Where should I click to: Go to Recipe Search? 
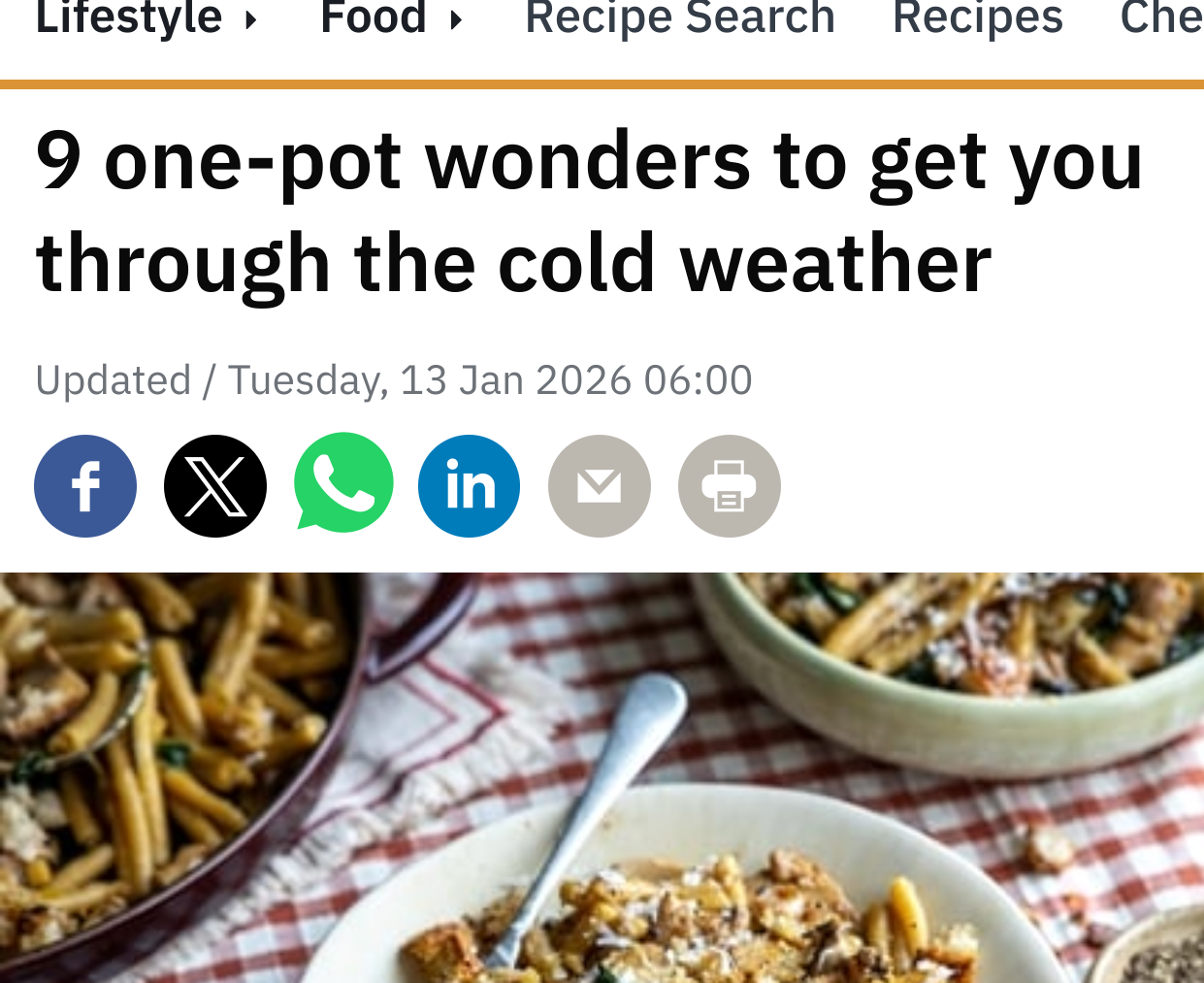point(680,17)
